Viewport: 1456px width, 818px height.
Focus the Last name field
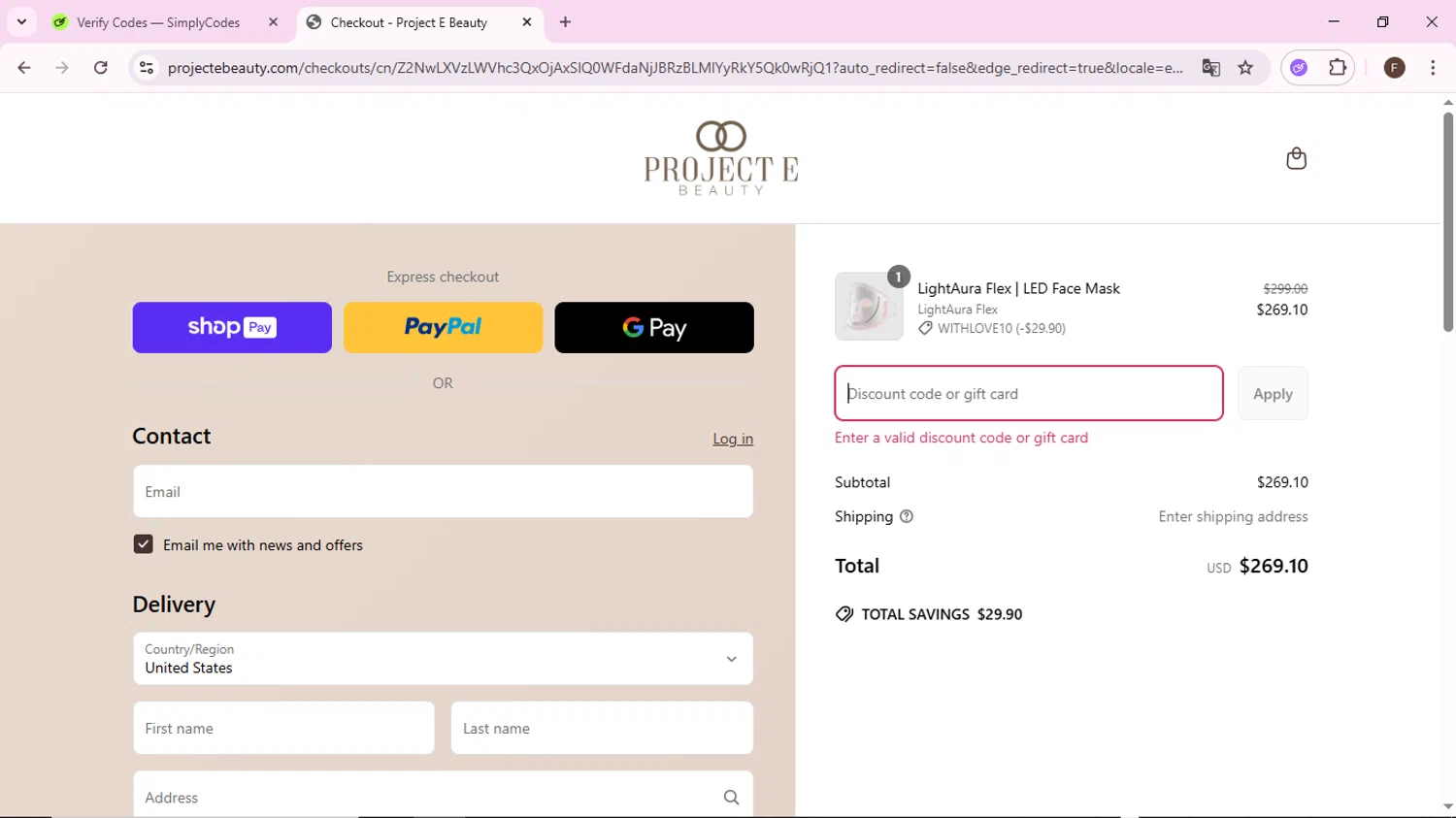point(602,728)
